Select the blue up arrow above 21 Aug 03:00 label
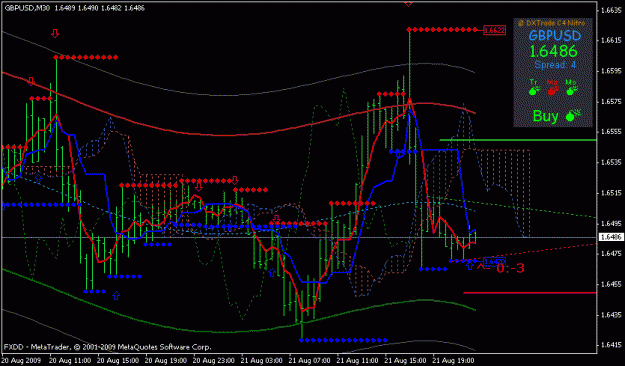This screenshot has width=625, height=366. tap(272, 272)
